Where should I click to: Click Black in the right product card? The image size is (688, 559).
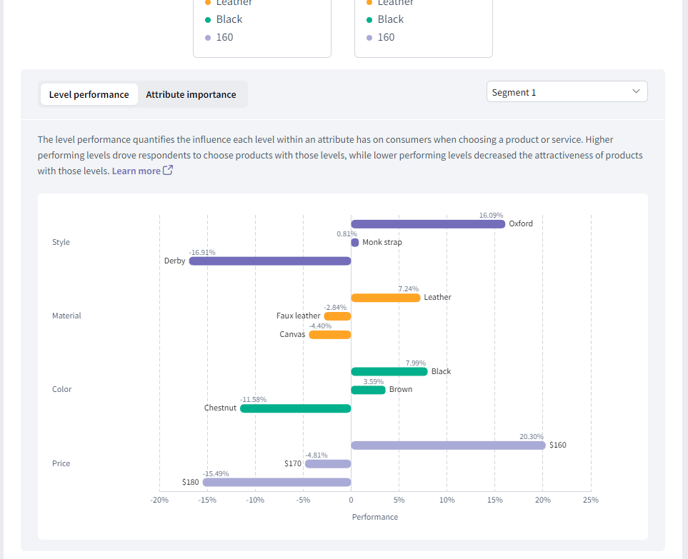coord(391,19)
